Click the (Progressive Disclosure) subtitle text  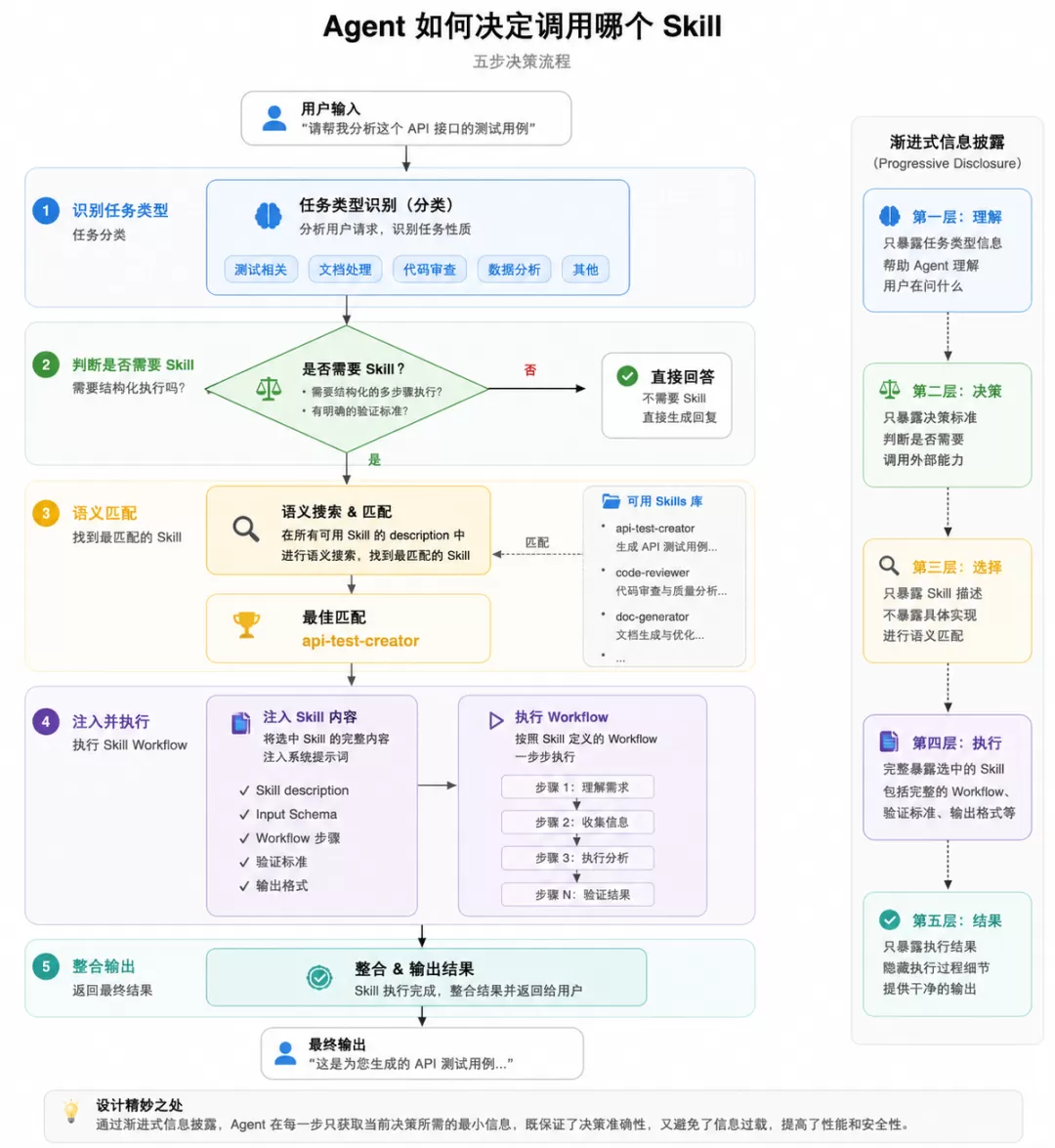948,163
